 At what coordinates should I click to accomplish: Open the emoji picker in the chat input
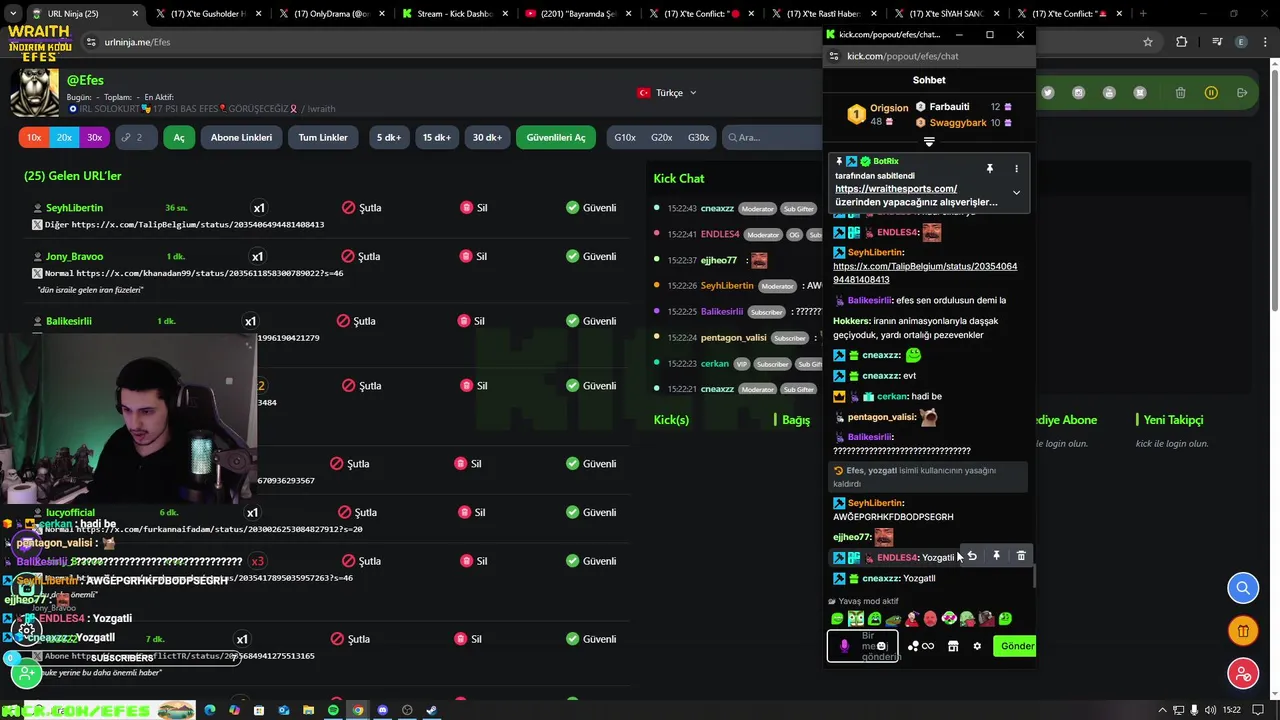pyautogui.click(x=881, y=646)
